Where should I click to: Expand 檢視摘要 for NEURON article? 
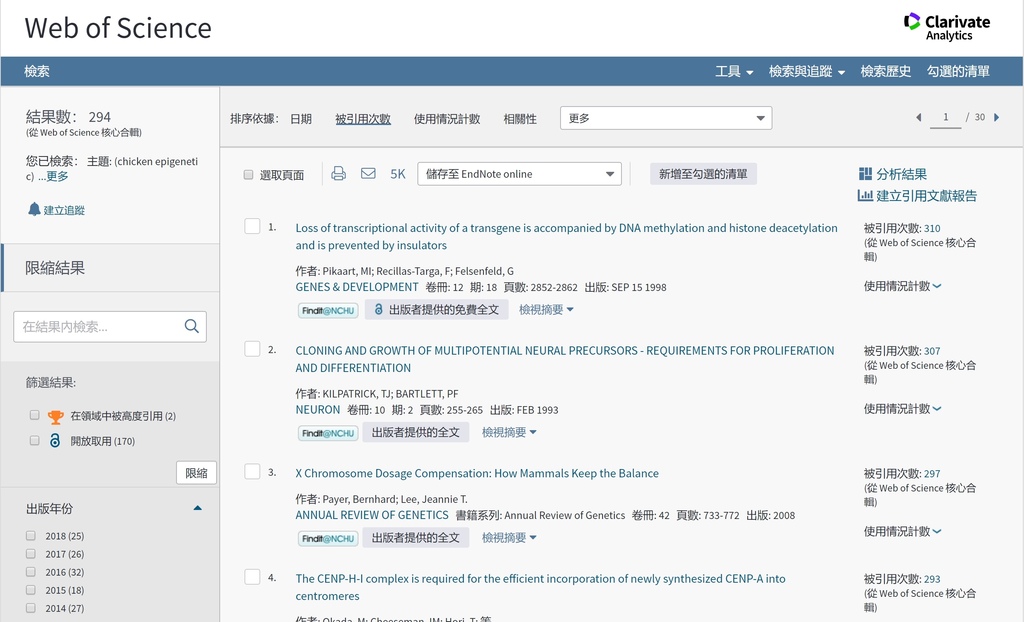509,433
